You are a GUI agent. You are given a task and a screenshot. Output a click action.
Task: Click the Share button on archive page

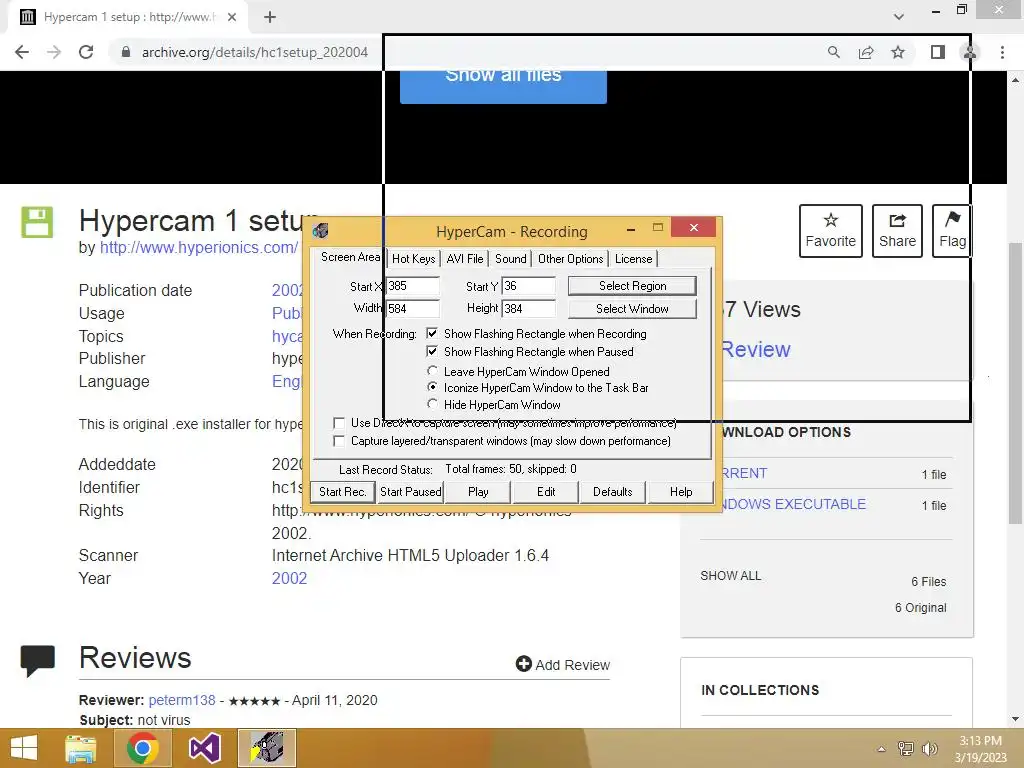tap(897, 231)
